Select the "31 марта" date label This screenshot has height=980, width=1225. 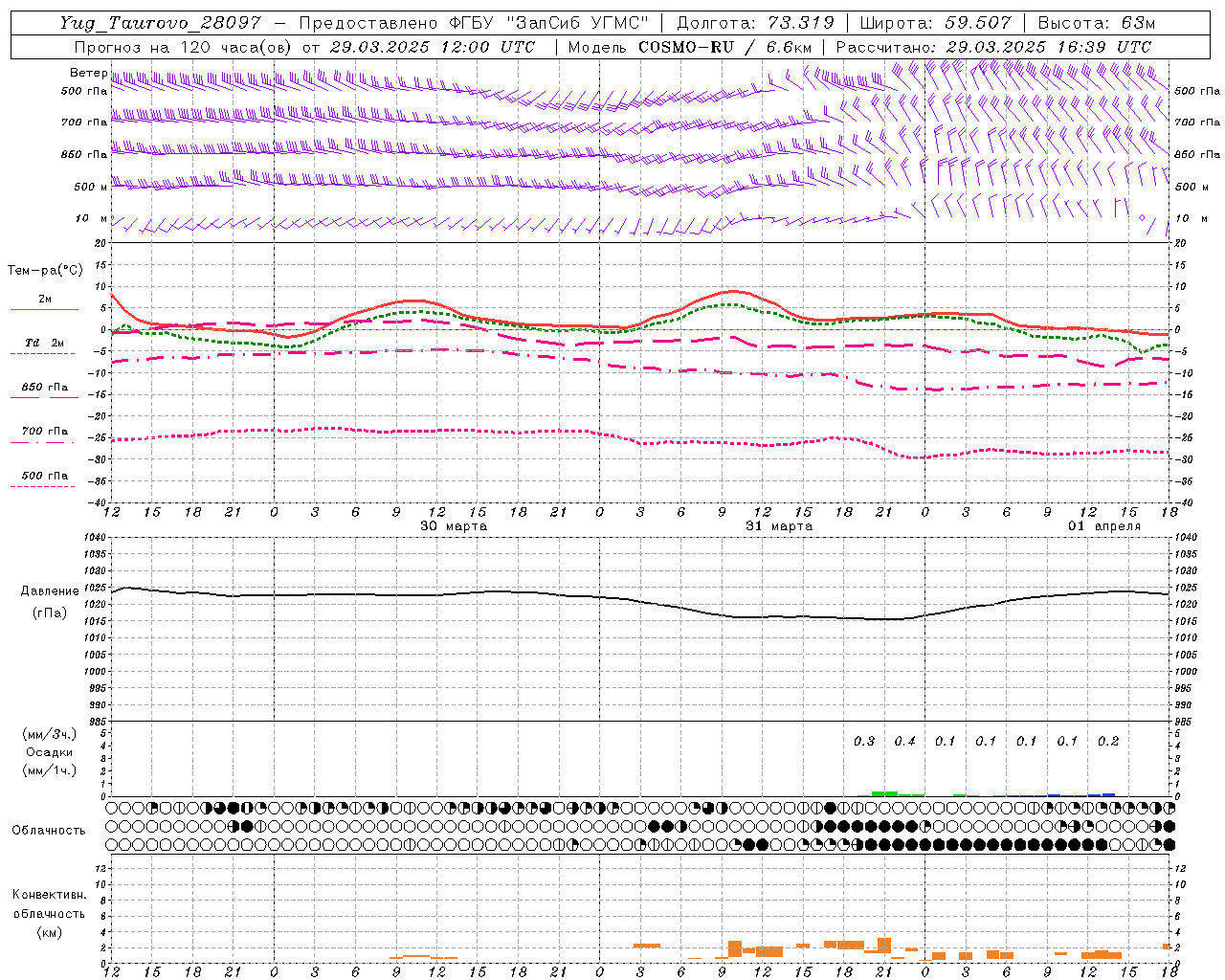[779, 526]
